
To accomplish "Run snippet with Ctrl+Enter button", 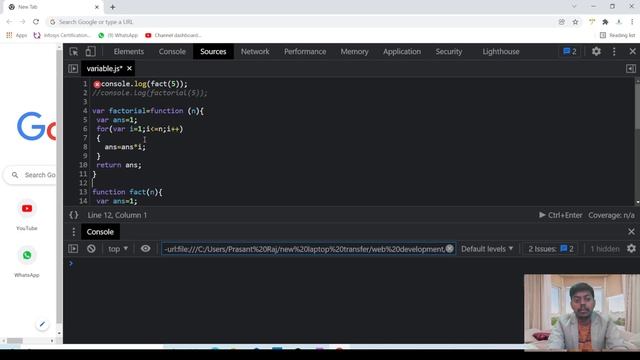I will tap(560, 215).
